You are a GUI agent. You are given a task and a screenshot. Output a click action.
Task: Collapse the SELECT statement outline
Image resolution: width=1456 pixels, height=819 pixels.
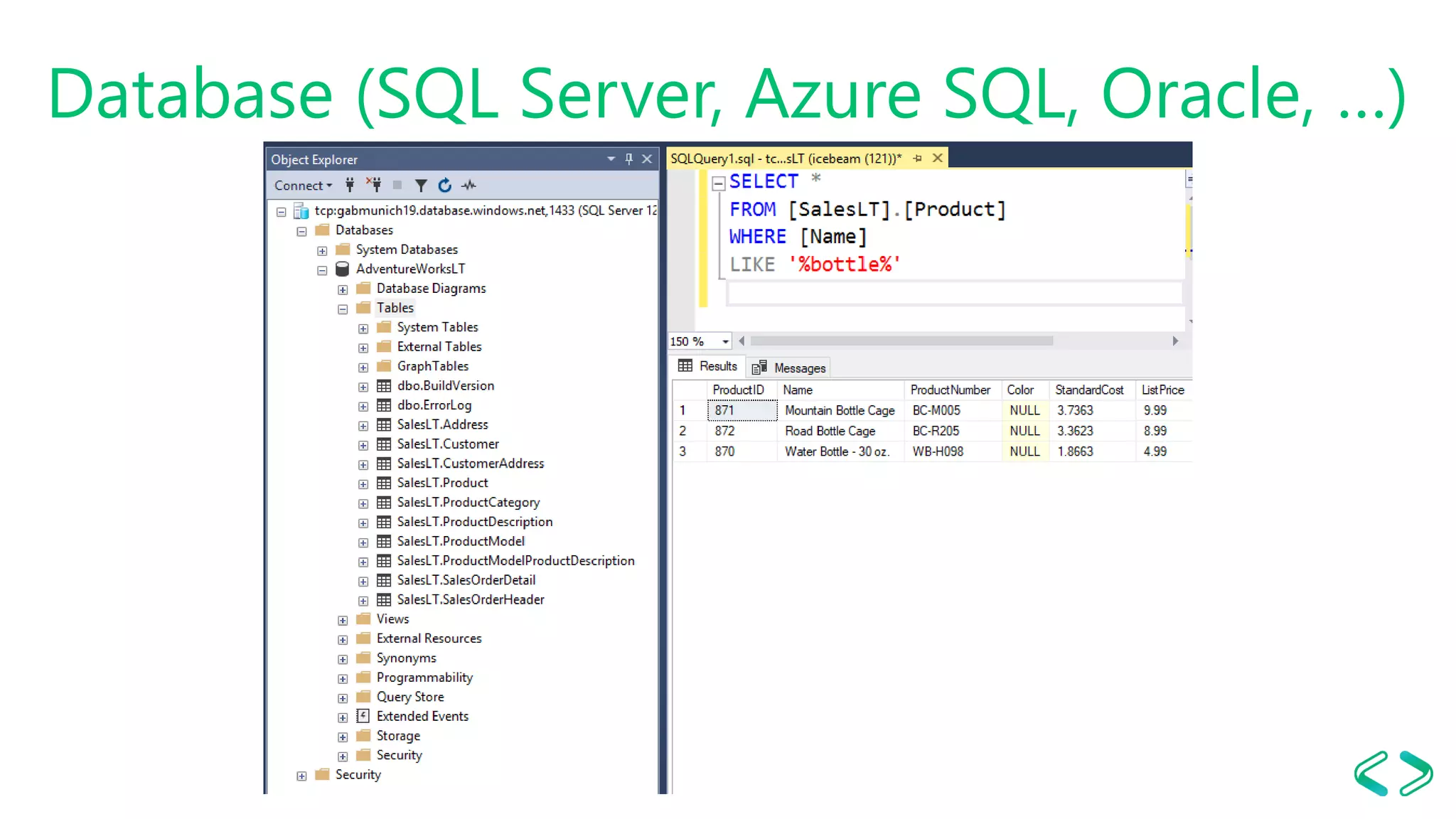point(718,183)
